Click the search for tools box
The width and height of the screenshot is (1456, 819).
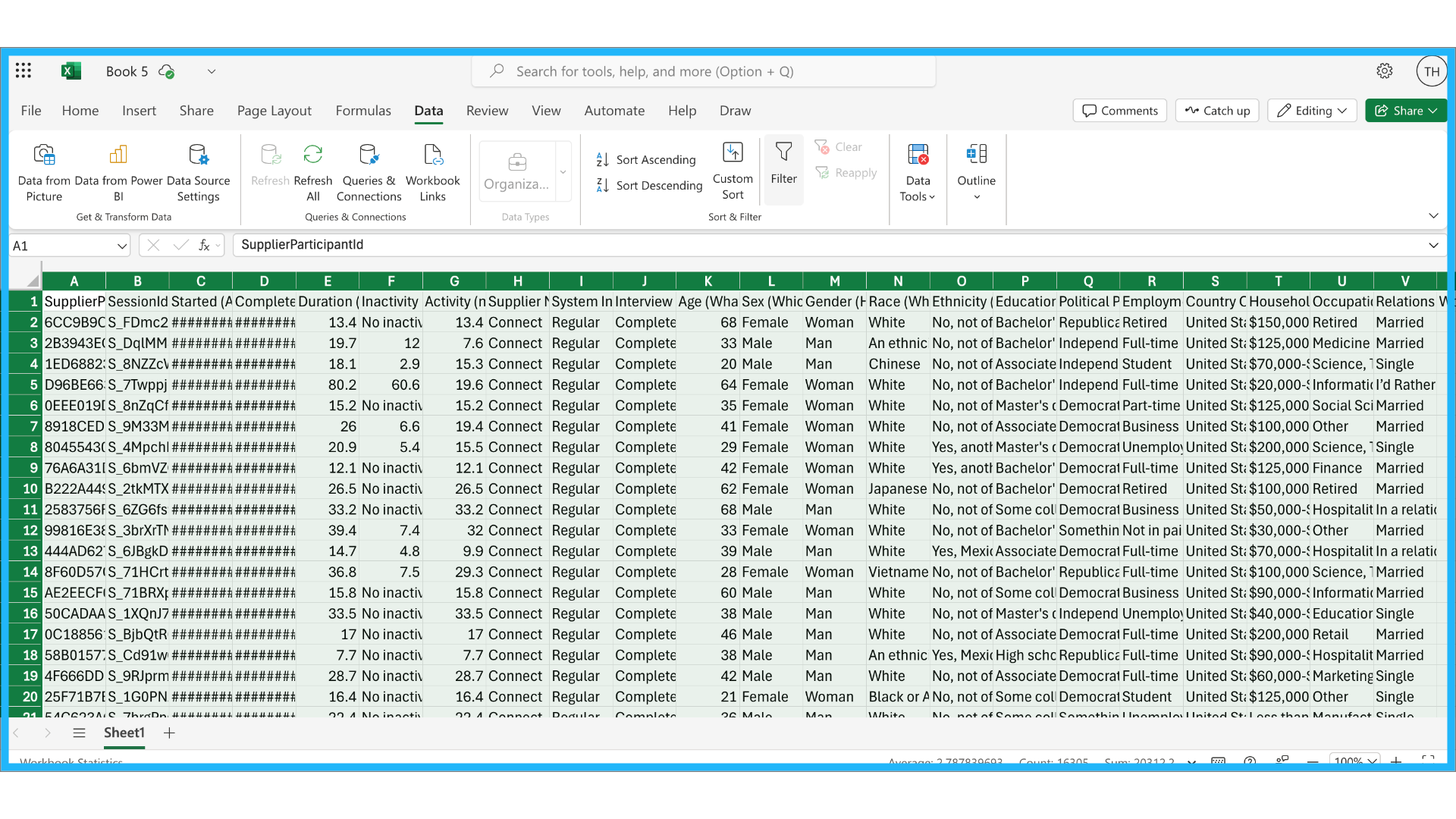pyautogui.click(x=704, y=71)
